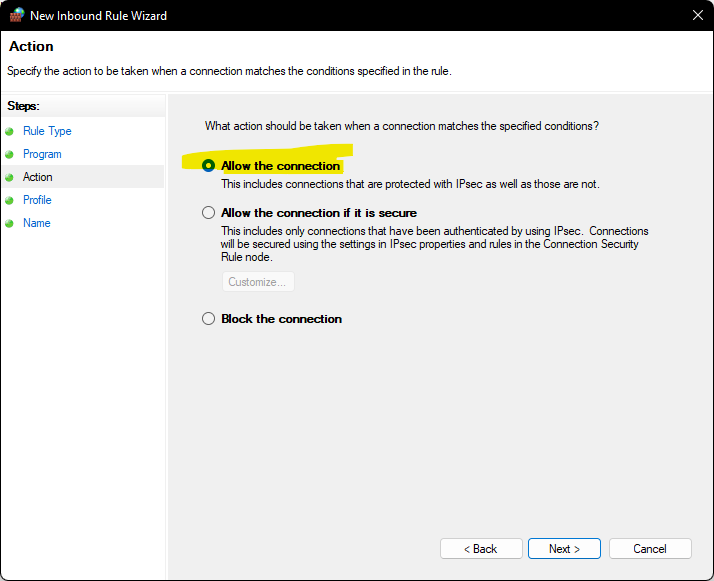Viewport: 714px width, 581px height.
Task: Close the wizard window with X
Action: [x=698, y=15]
